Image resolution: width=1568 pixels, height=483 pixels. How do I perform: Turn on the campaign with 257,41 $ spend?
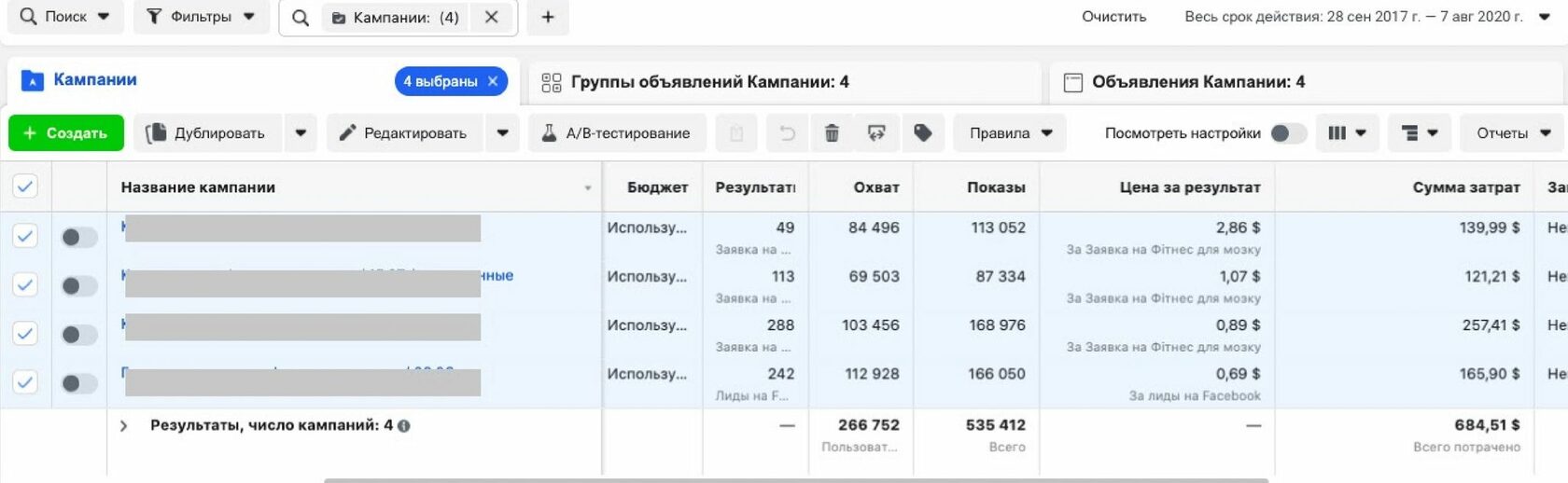(x=79, y=335)
